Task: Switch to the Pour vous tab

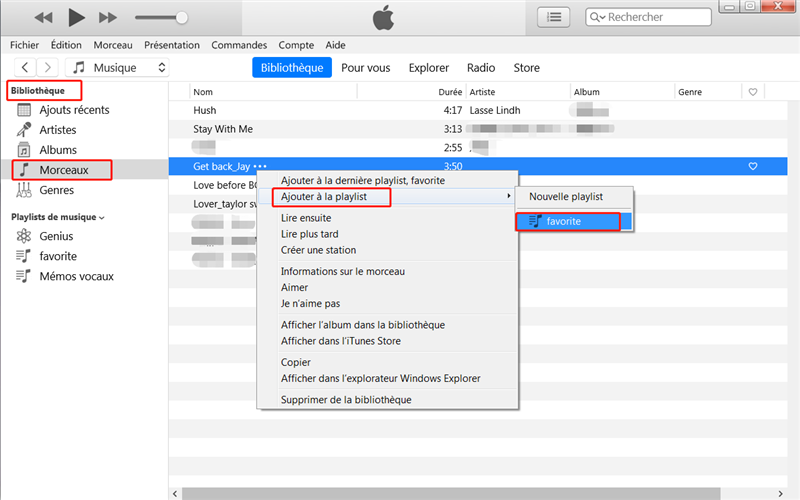Action: click(365, 67)
